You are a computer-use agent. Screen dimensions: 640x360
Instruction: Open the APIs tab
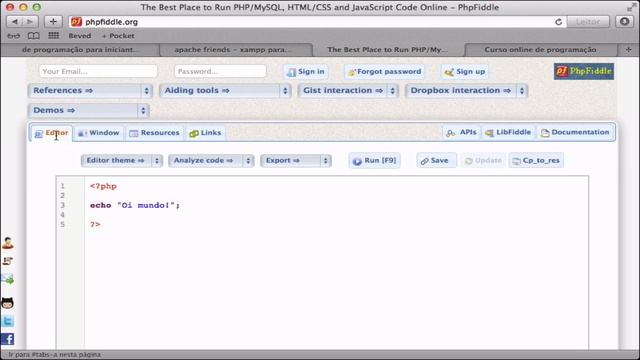[x=462, y=133]
